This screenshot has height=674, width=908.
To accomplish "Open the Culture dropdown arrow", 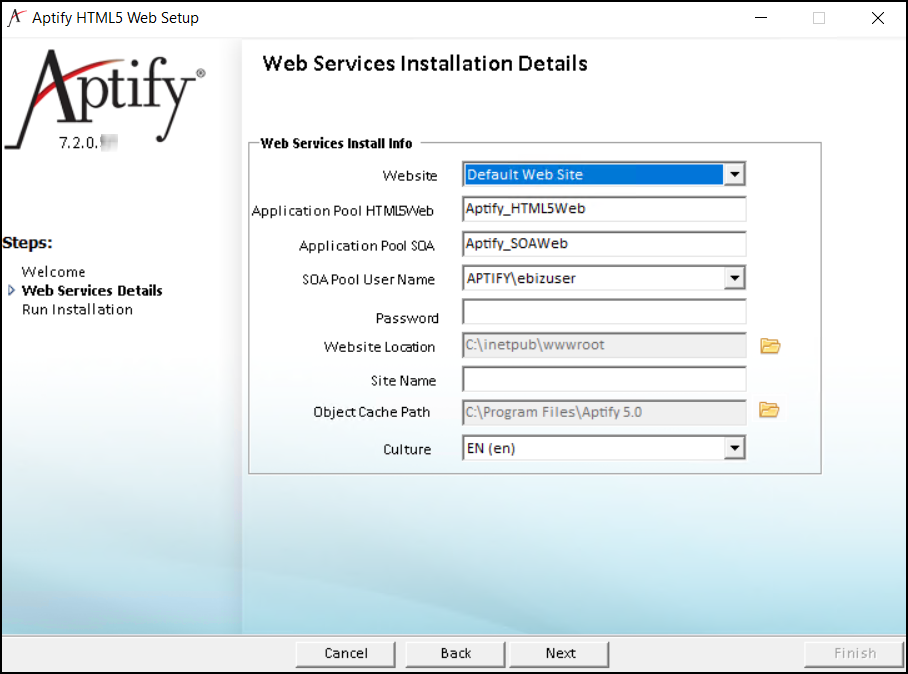I will coord(734,448).
